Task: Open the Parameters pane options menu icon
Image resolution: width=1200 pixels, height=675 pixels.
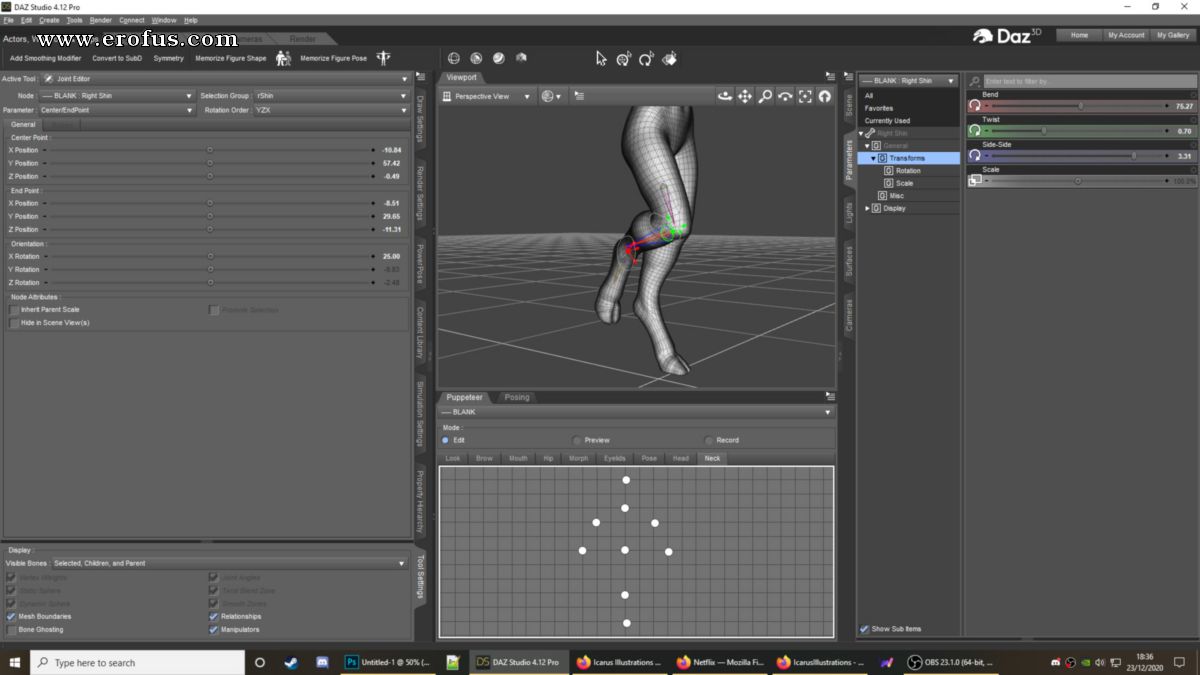Action: coord(851,77)
